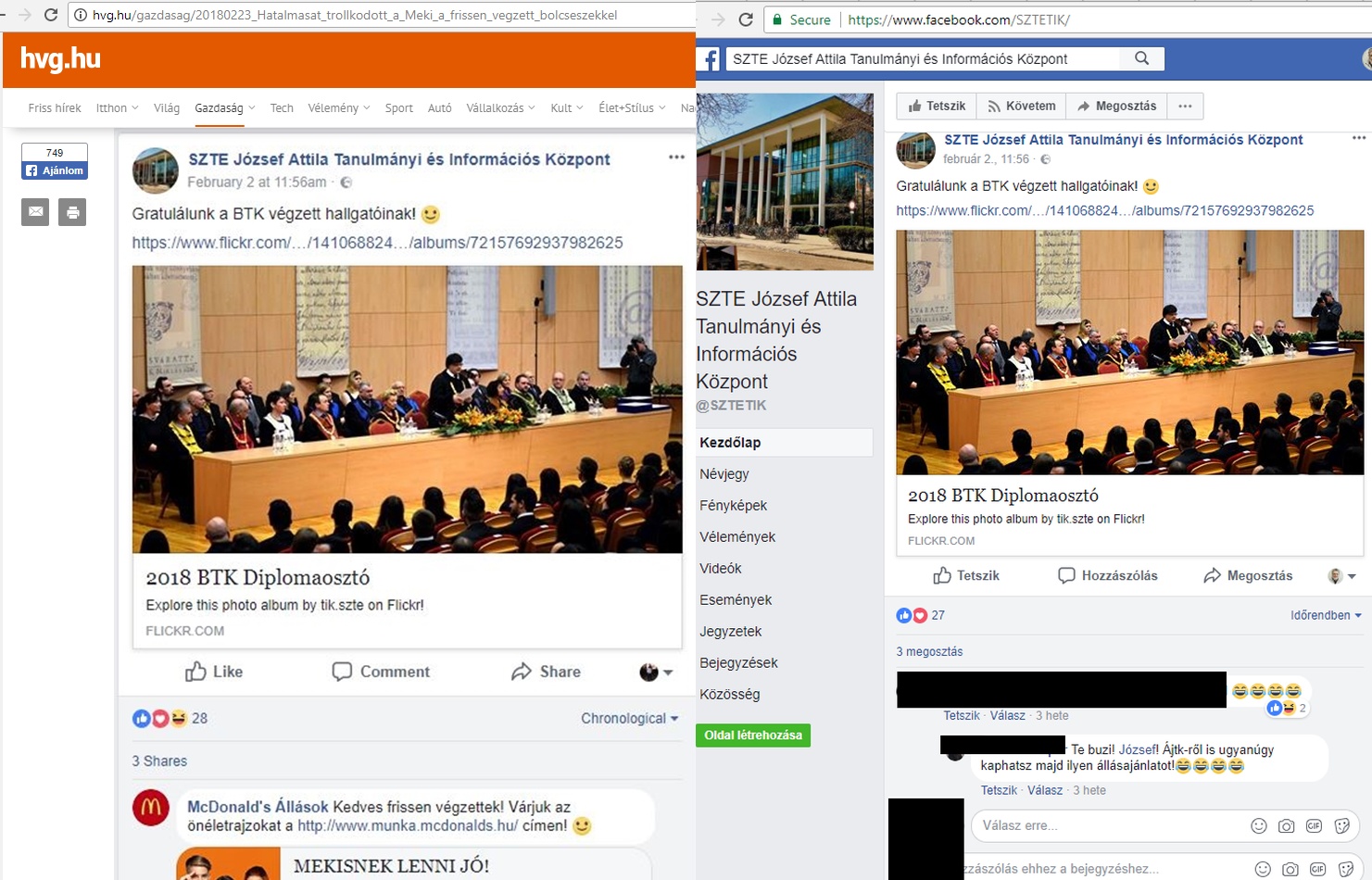
Task: Open the Itthon menu on hvg
Action: point(117,108)
